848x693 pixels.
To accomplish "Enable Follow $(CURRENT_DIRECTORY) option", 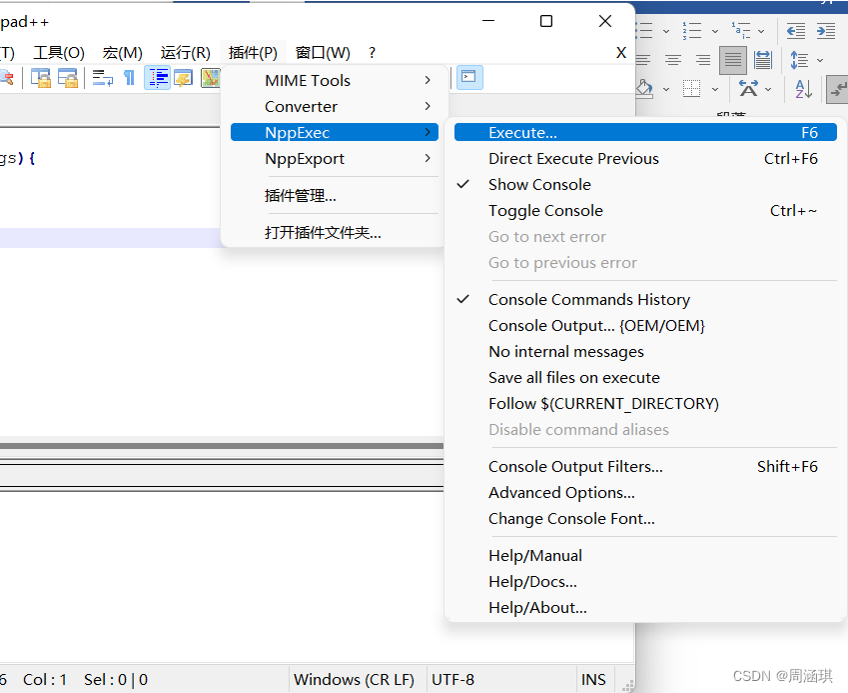I will coord(645,403).
